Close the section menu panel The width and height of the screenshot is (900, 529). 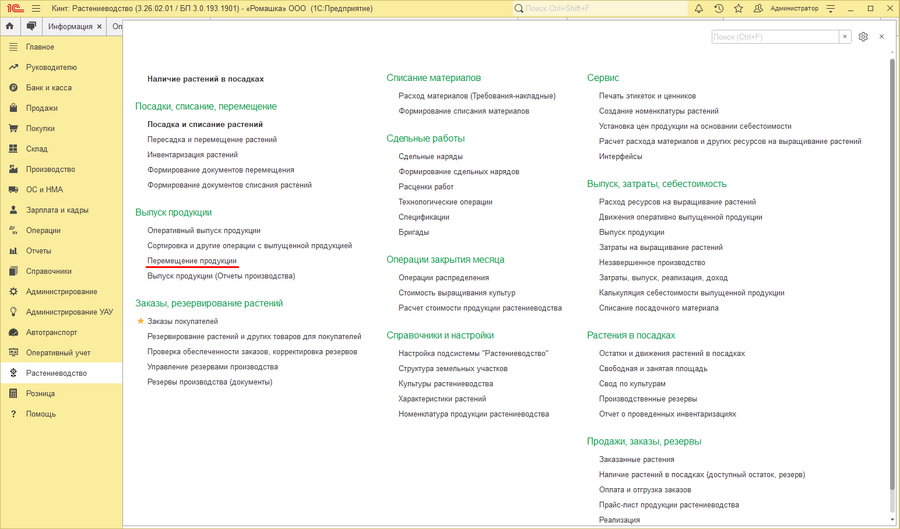point(882,37)
